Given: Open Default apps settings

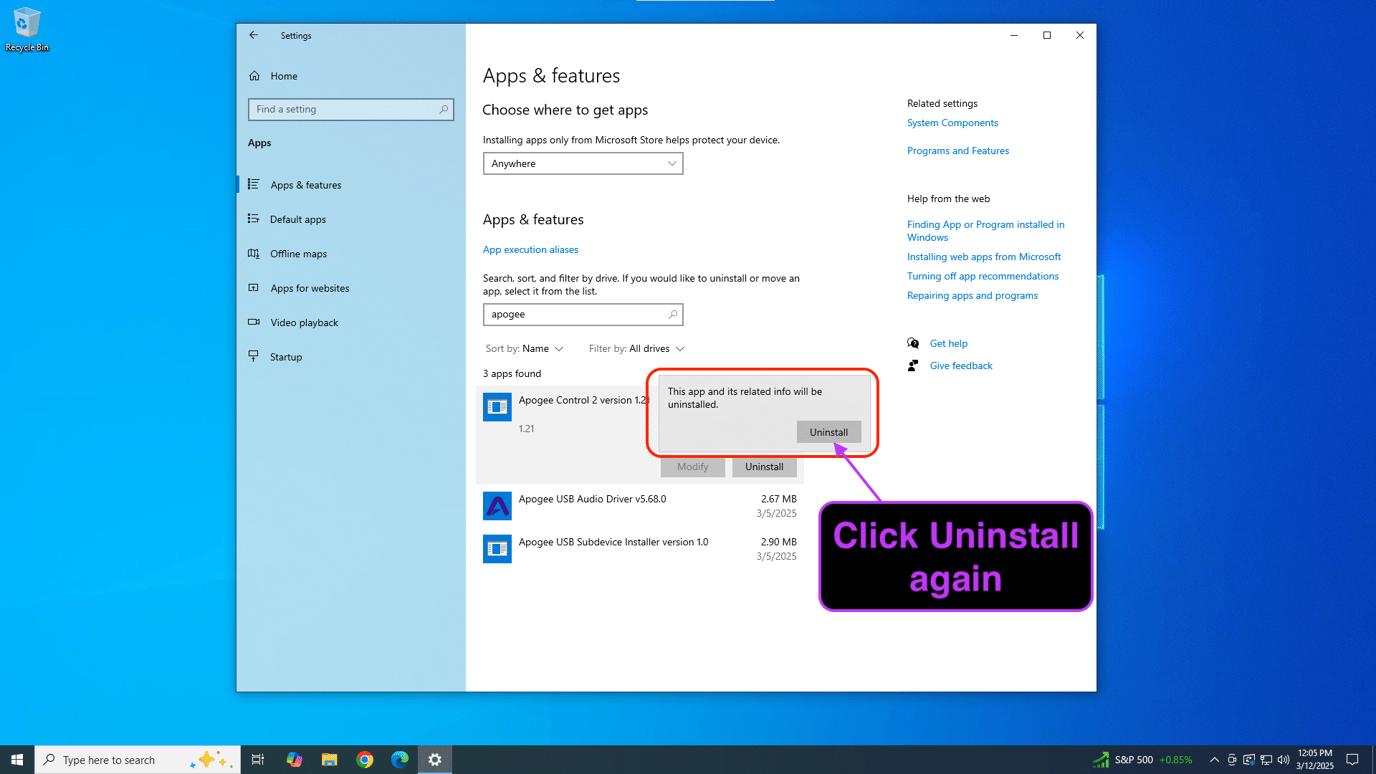Looking at the screenshot, I should coord(298,219).
